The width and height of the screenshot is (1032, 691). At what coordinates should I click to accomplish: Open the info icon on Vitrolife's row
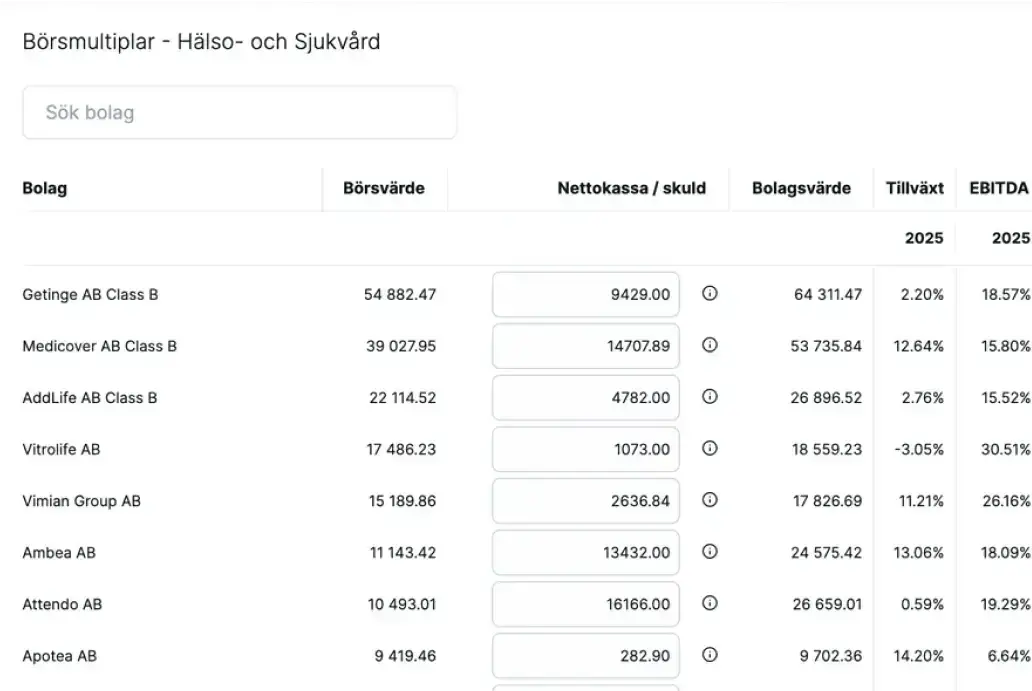710,449
